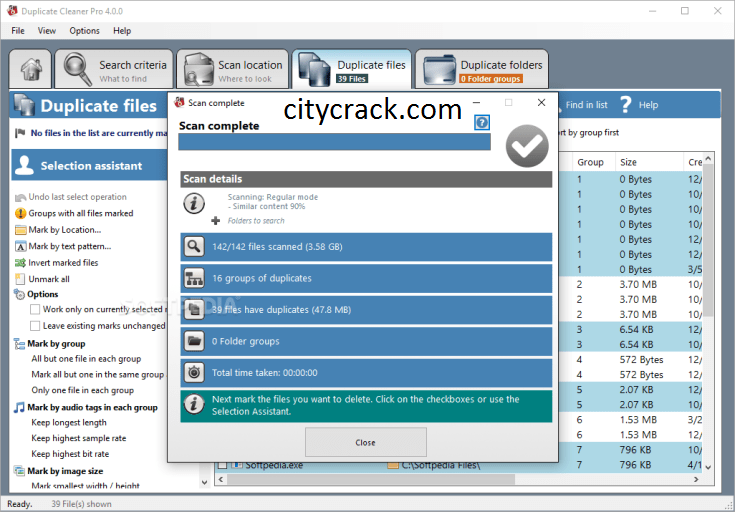Click the Mark by group tree icon
735x512 pixels.
click(19, 344)
